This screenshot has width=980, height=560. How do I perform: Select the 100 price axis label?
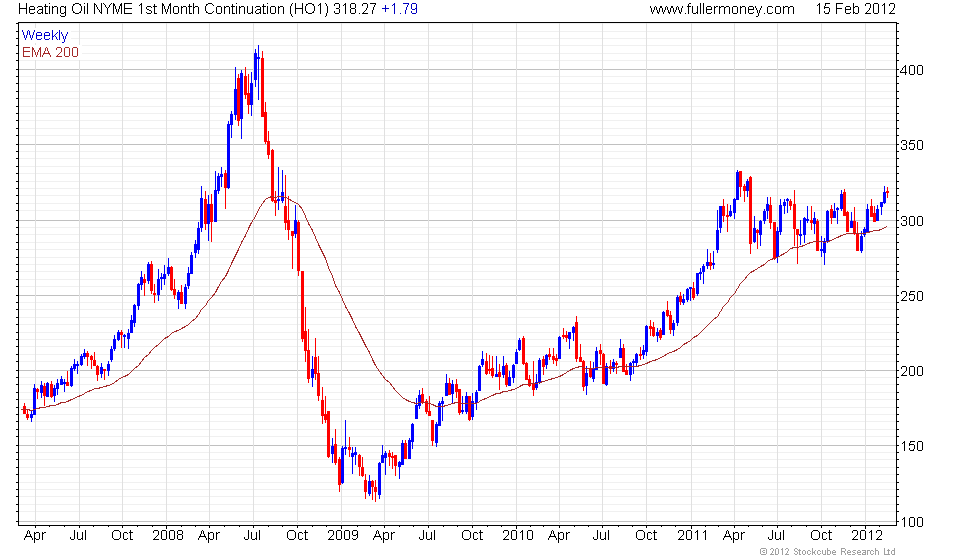click(x=909, y=521)
